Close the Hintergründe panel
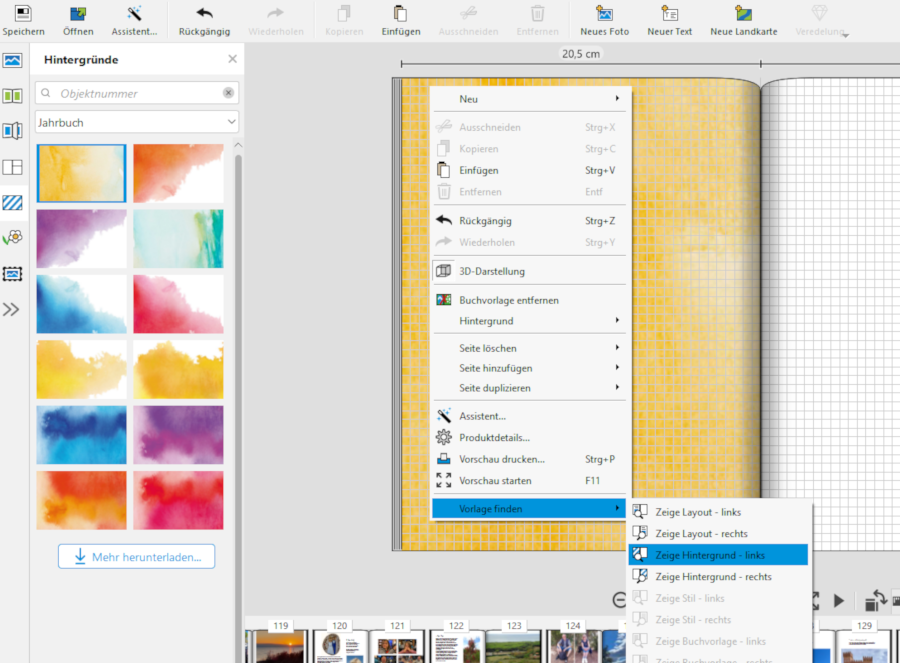The height and width of the screenshot is (663, 900). click(232, 59)
